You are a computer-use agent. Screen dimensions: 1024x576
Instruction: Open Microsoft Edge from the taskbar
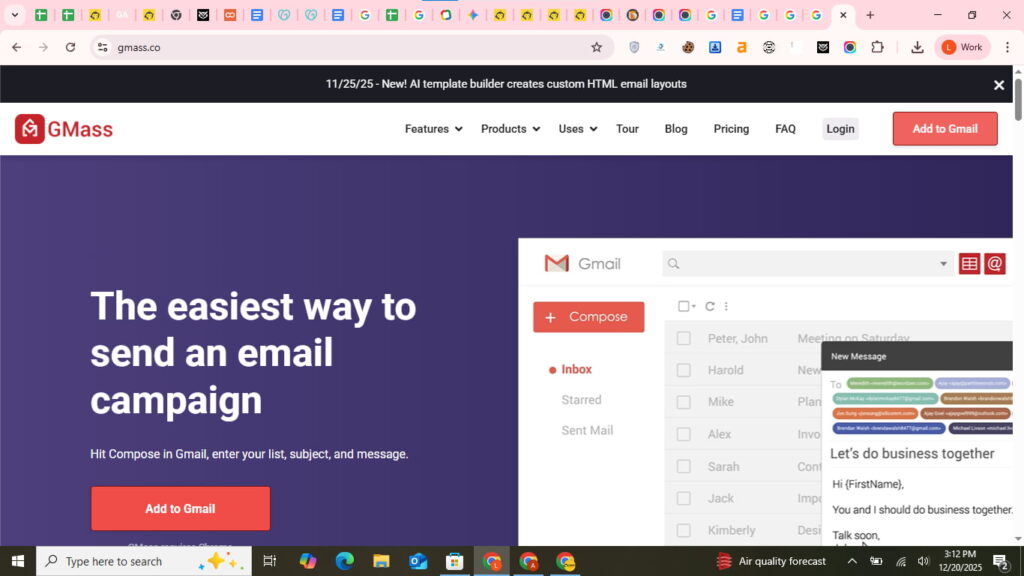(x=344, y=561)
